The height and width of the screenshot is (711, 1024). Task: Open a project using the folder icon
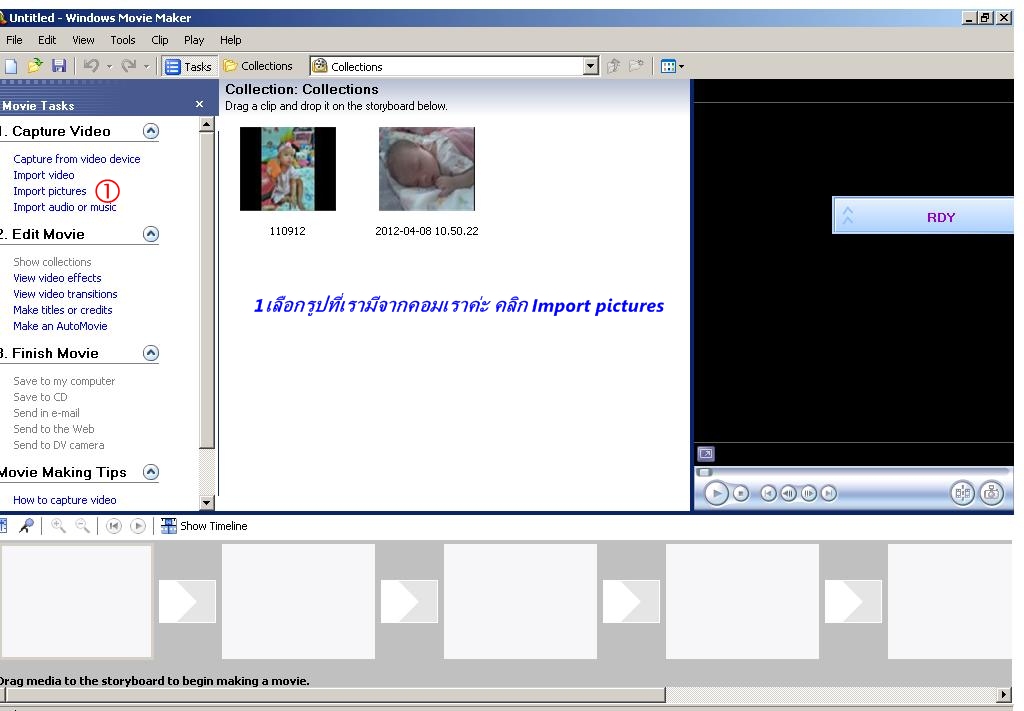point(35,66)
